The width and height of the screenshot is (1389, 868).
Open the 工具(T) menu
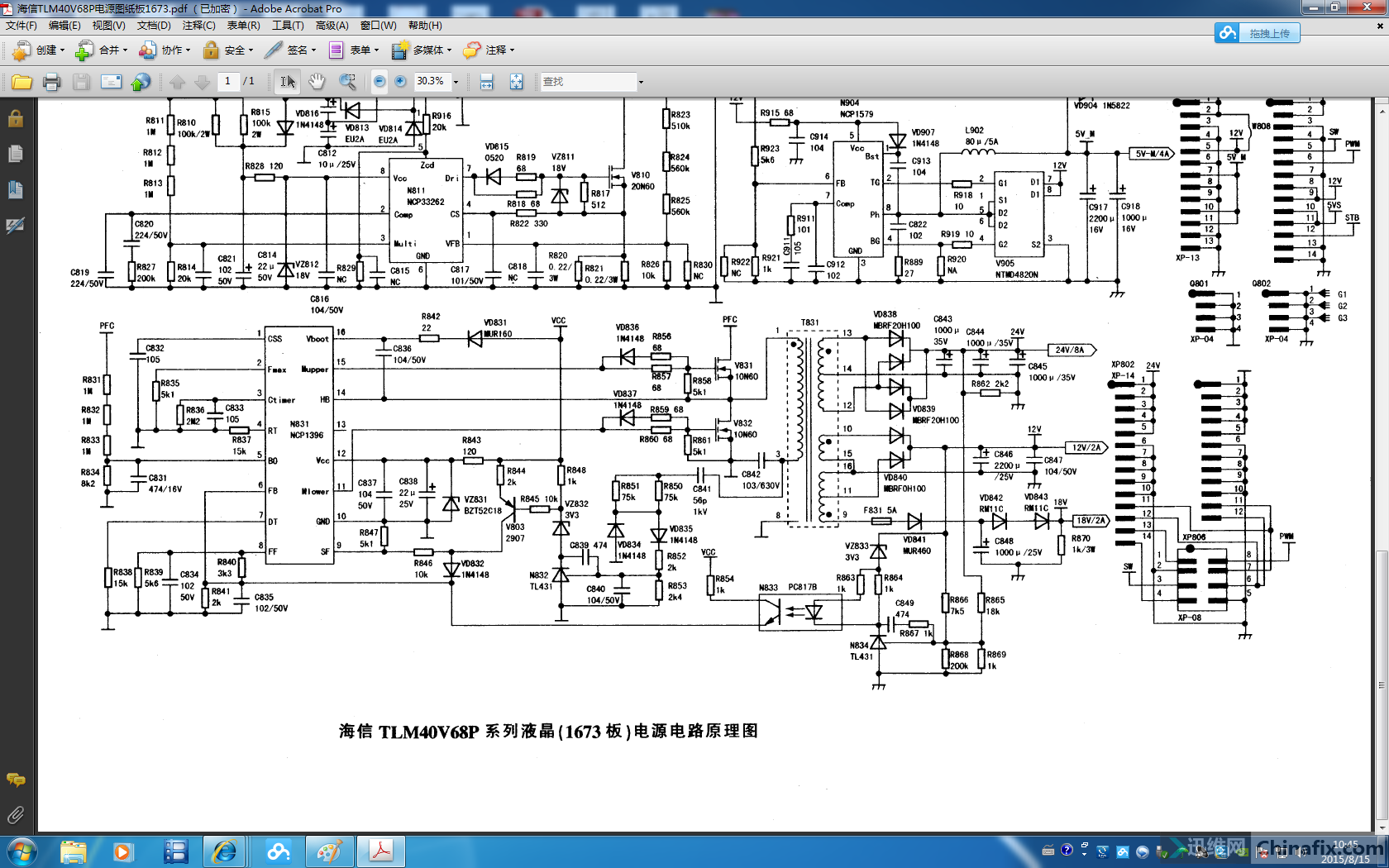coord(288,26)
